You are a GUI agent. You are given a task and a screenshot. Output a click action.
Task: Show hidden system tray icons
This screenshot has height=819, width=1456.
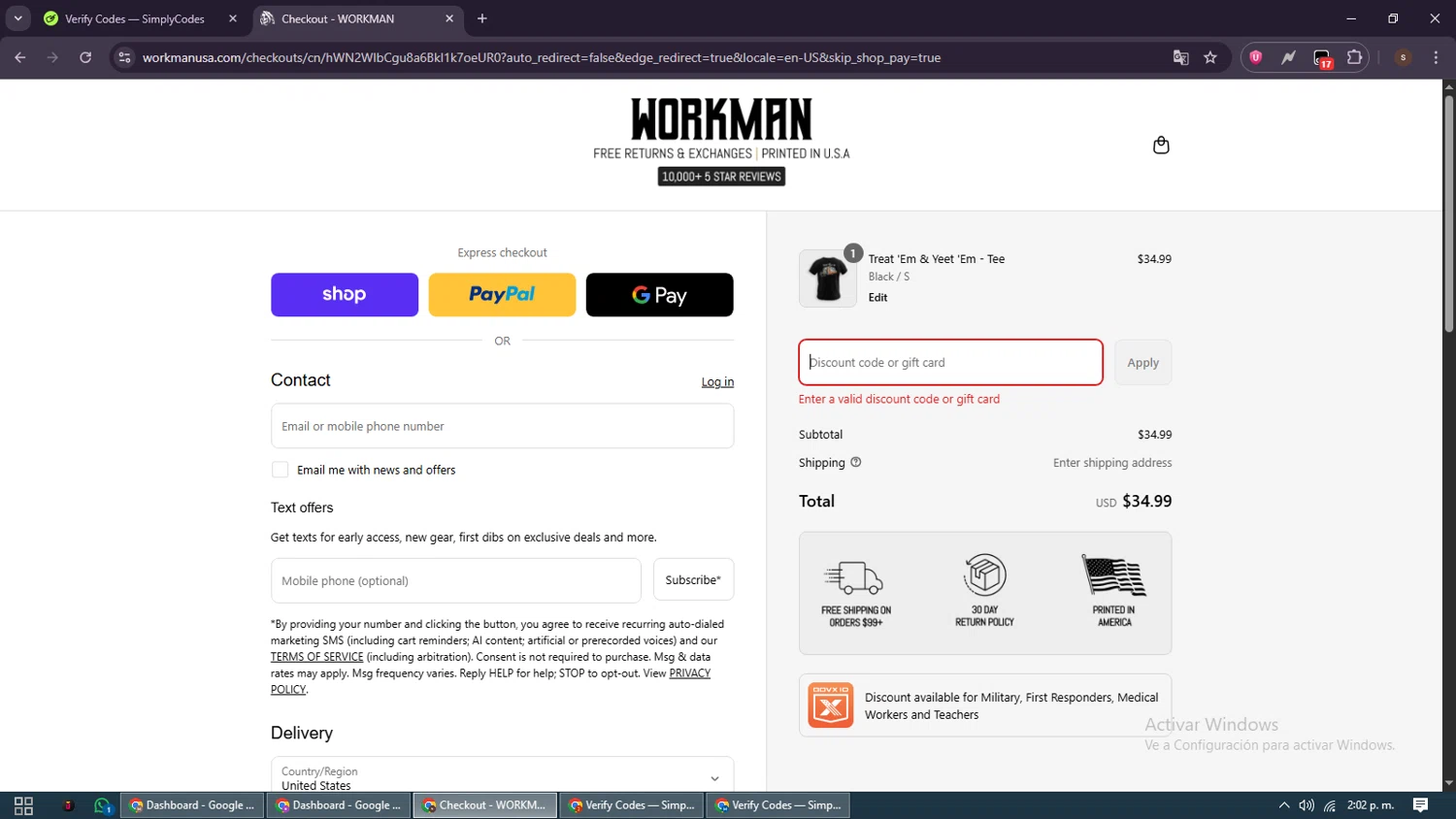click(1284, 805)
